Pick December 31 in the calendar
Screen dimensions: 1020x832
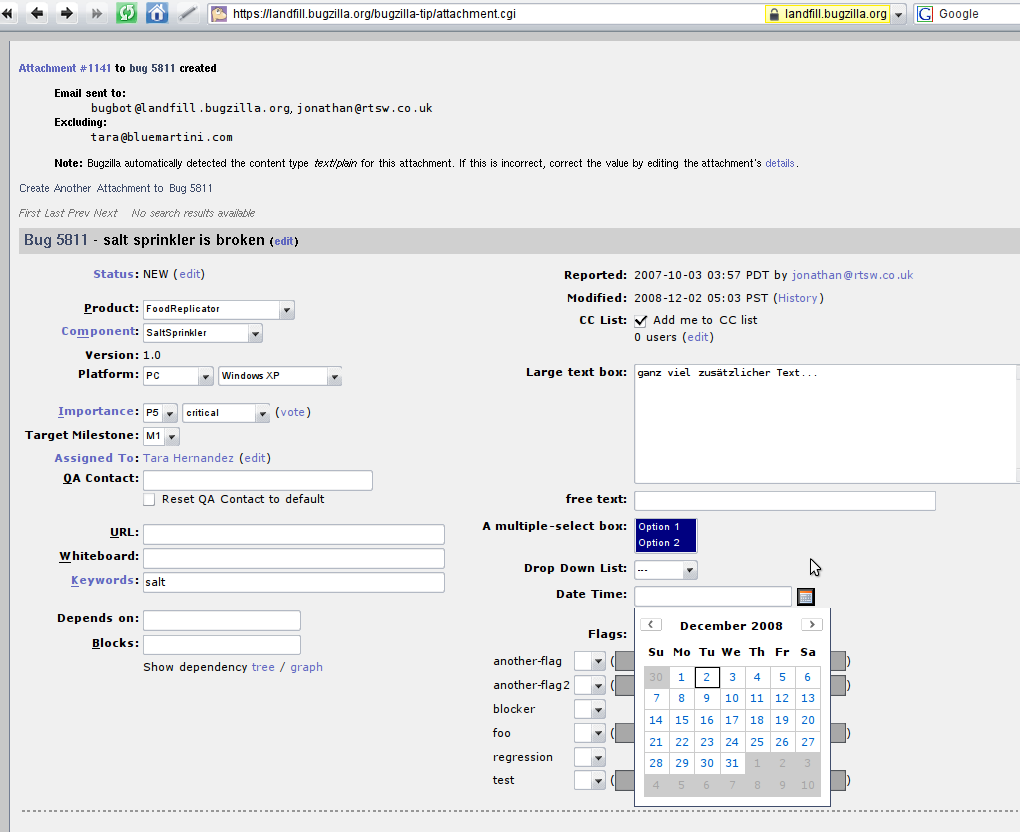[x=732, y=764]
